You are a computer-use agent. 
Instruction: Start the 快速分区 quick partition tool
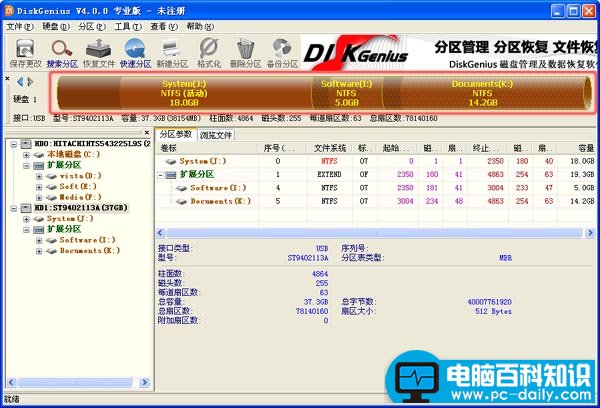pyautogui.click(x=135, y=53)
